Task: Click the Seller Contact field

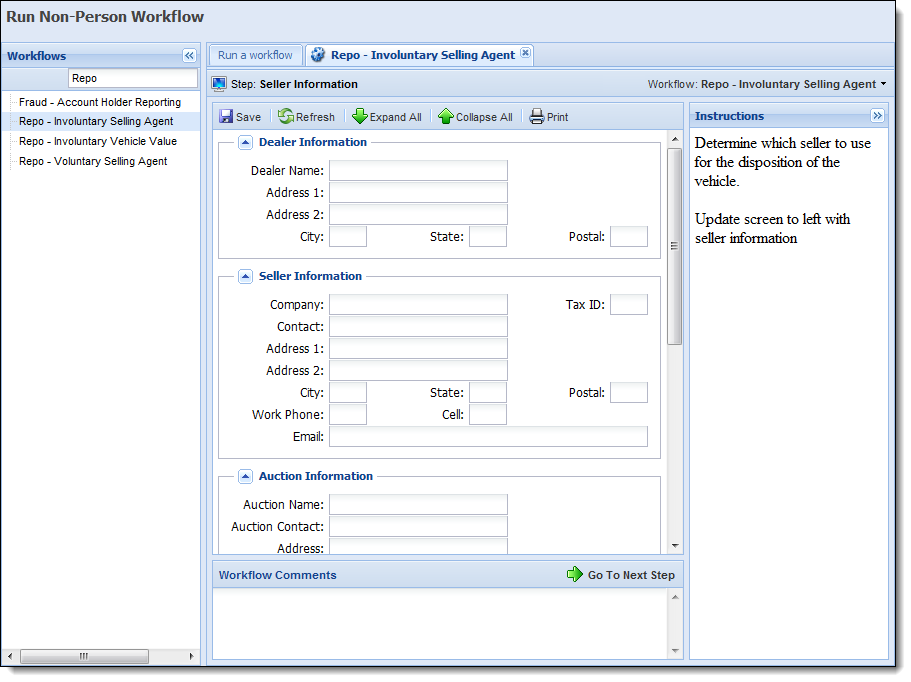Action: point(418,327)
